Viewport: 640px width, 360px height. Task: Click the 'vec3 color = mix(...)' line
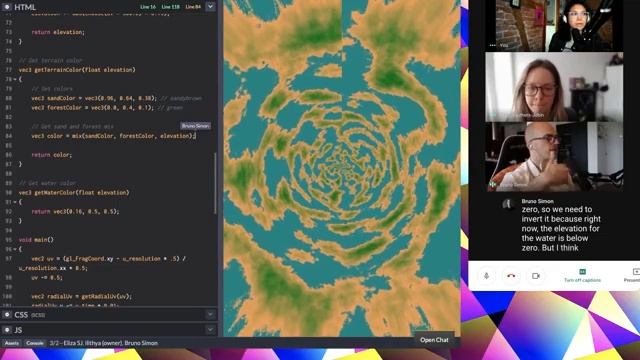pos(114,136)
